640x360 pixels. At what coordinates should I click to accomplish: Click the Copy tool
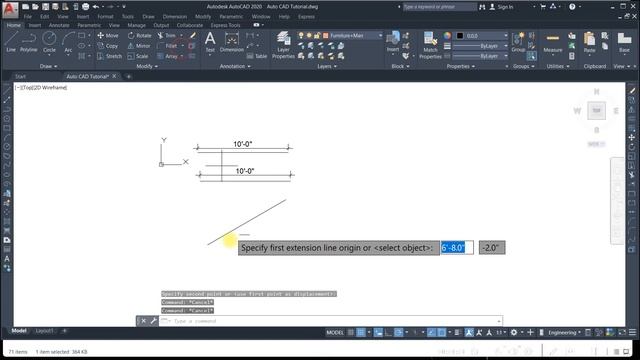point(108,46)
